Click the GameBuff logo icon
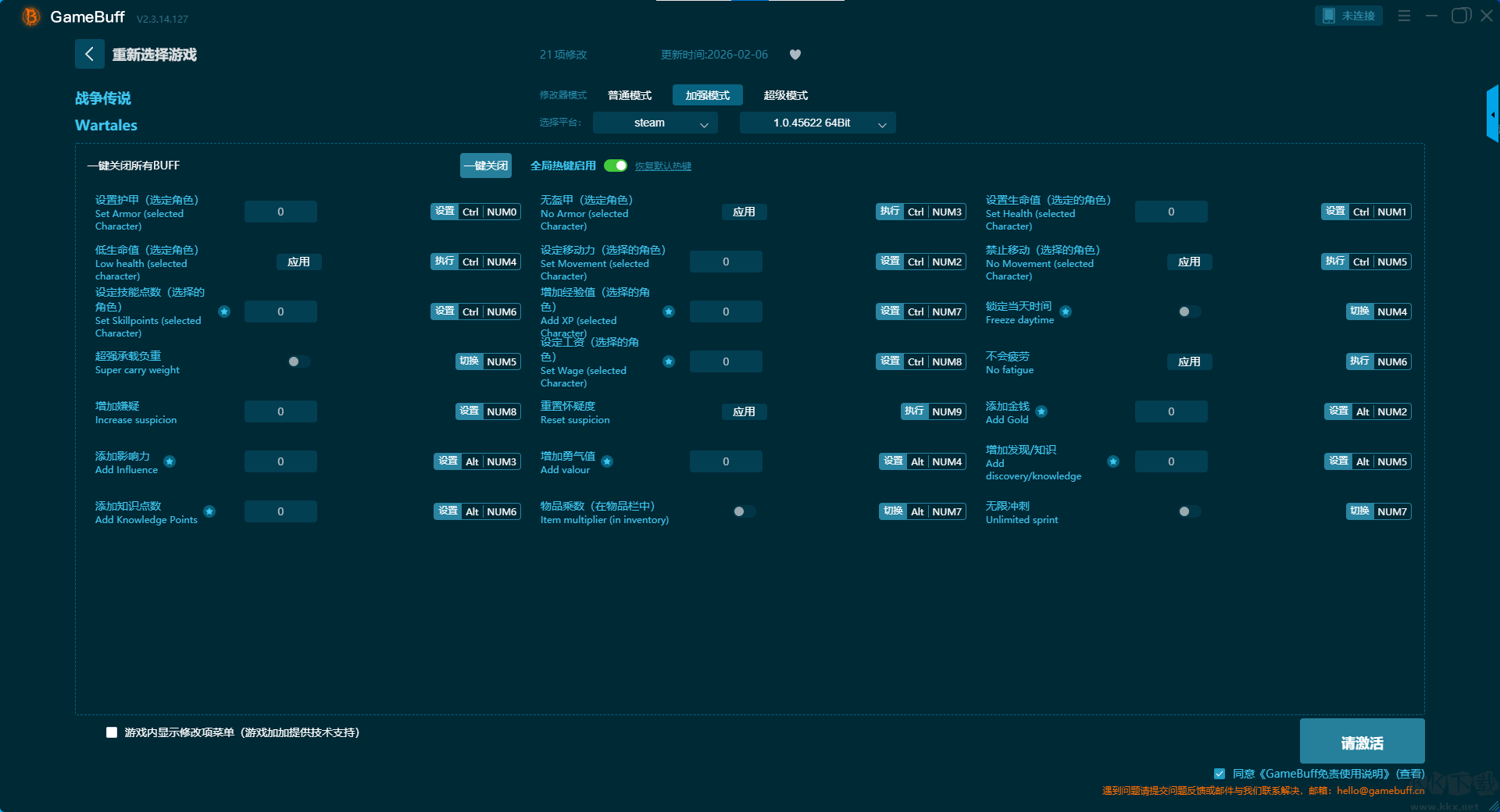Image resolution: width=1500 pixels, height=812 pixels. tap(30, 16)
